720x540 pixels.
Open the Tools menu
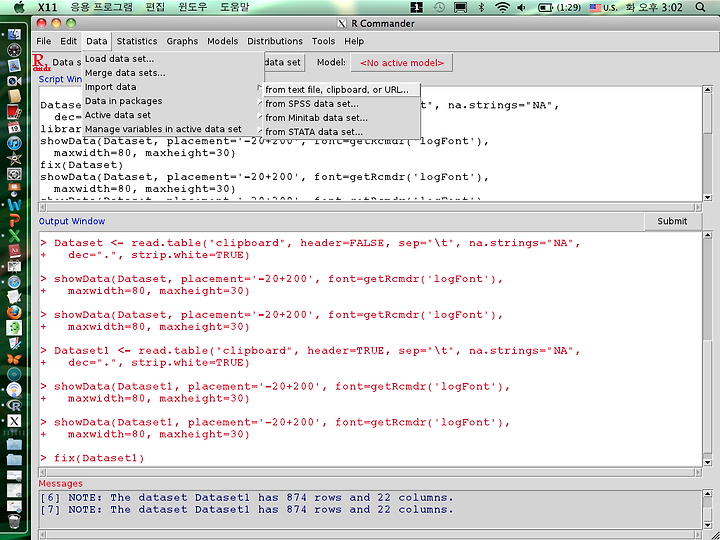pyautogui.click(x=323, y=41)
